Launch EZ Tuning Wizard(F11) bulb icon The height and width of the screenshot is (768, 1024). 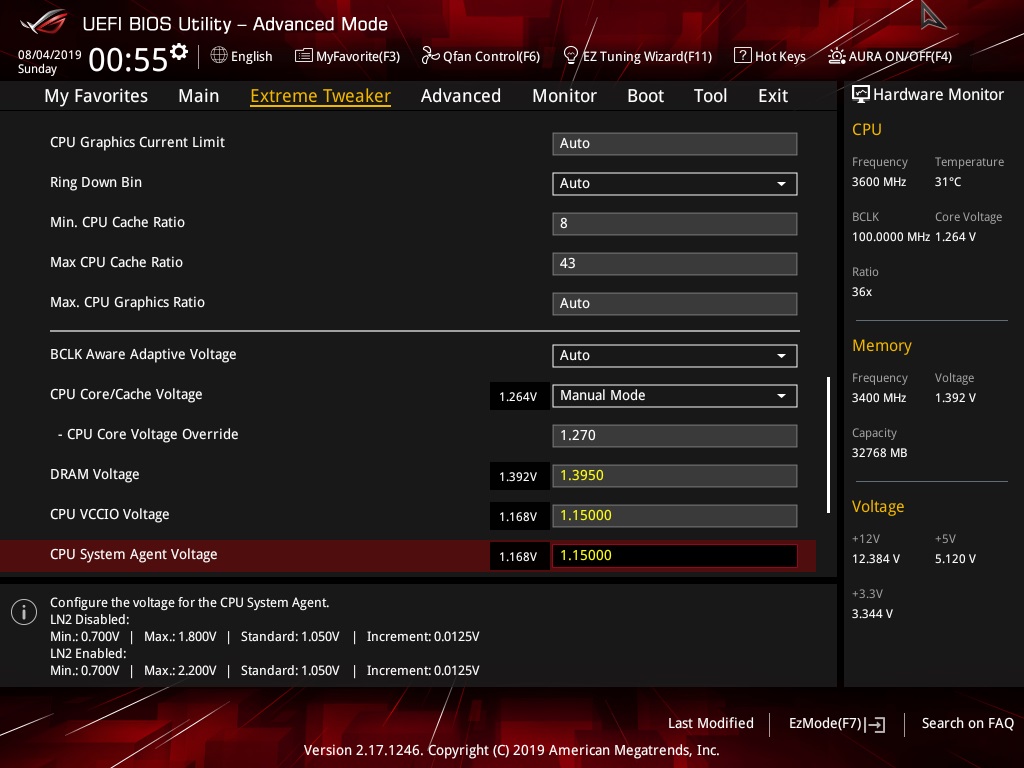tap(570, 56)
